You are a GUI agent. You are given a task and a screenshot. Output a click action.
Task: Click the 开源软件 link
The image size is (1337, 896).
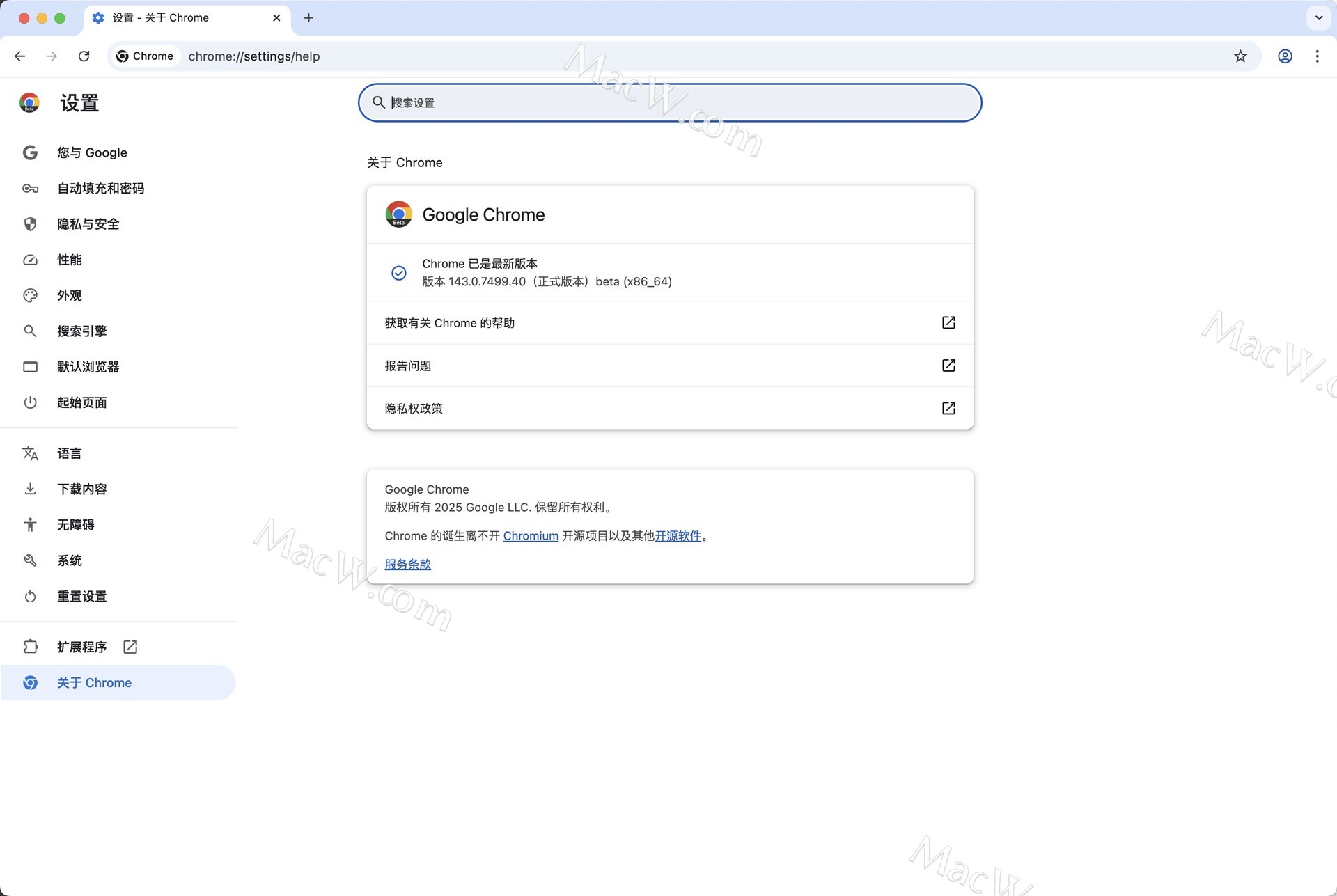click(x=678, y=535)
